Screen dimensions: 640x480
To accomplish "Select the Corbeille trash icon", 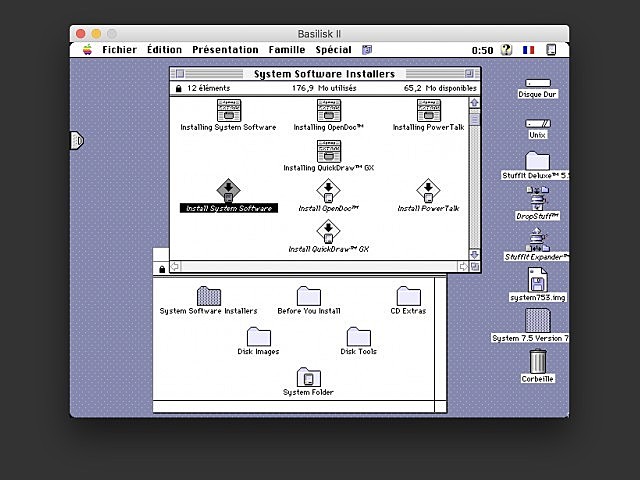I will (x=538, y=361).
